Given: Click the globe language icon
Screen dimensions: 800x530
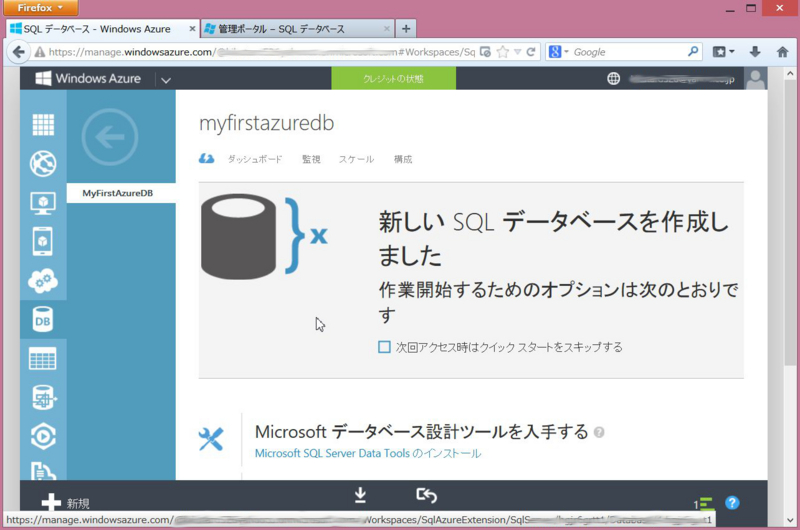Looking at the screenshot, I should 613,79.
